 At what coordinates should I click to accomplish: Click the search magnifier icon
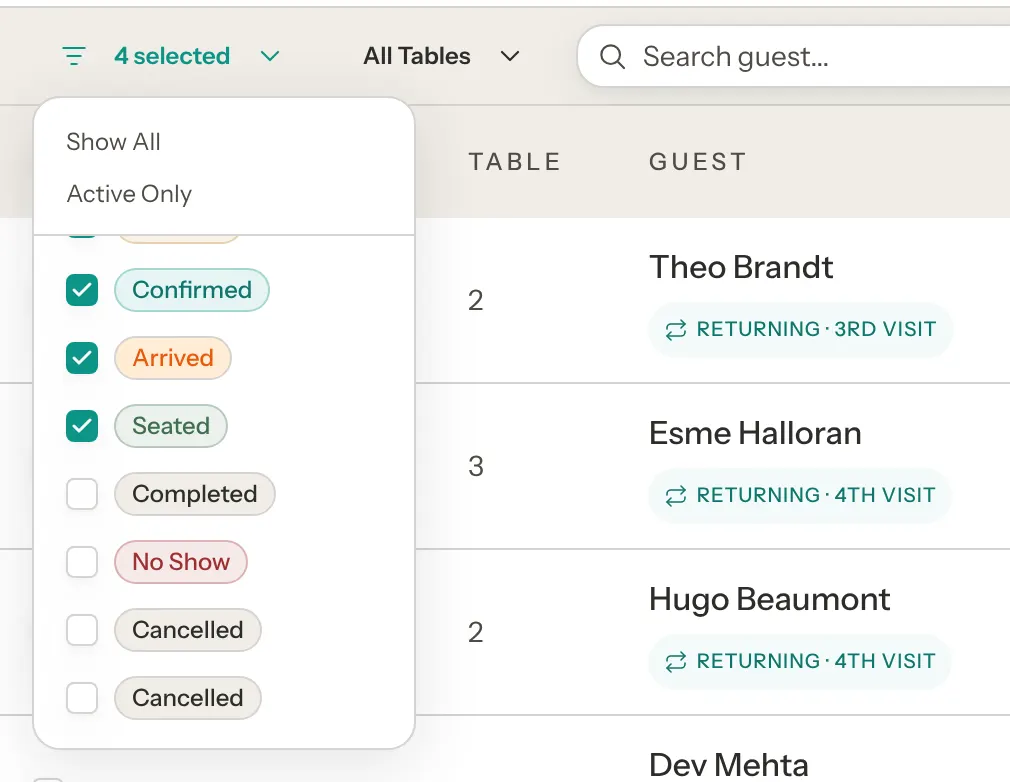click(x=612, y=57)
